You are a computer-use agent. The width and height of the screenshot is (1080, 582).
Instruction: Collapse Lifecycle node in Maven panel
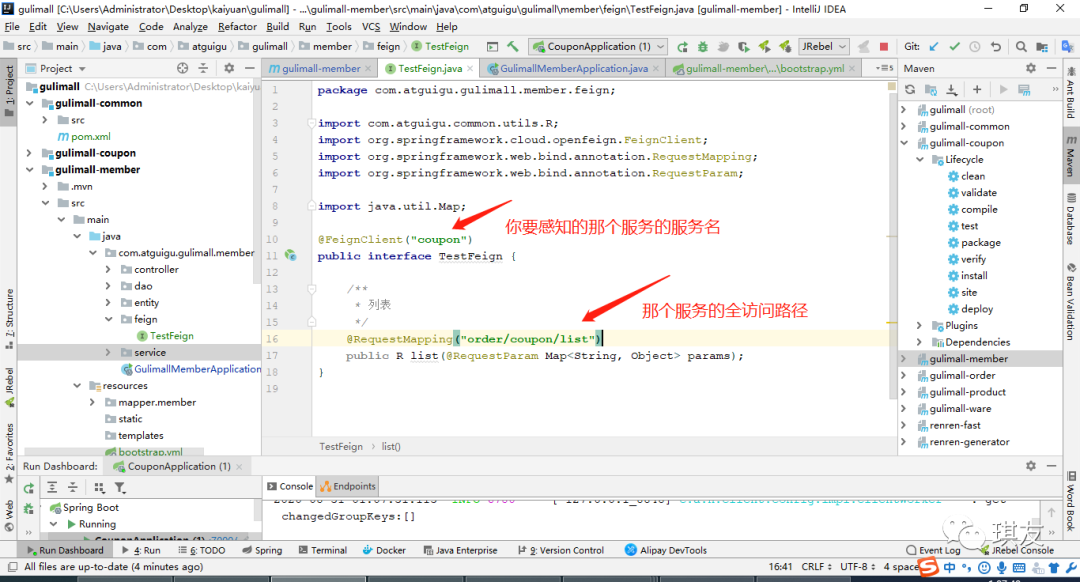coord(920,159)
